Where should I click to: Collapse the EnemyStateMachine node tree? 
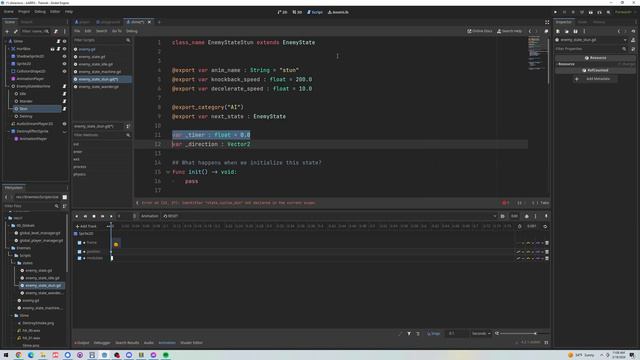9,86
